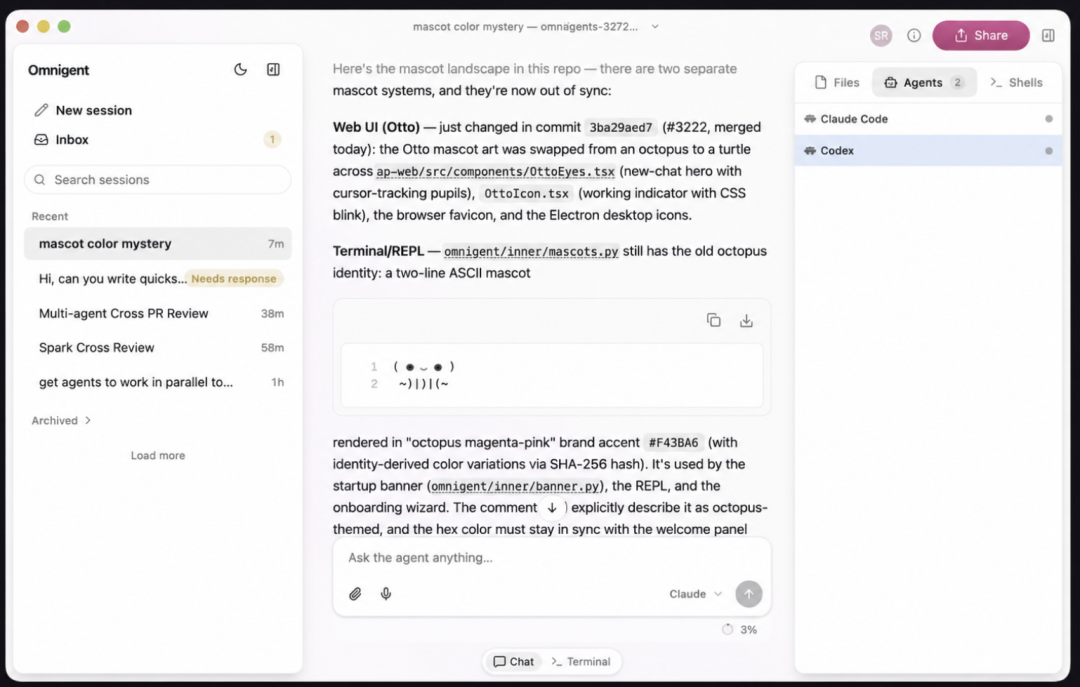Jump to bottom with down-arrow button

552,508
